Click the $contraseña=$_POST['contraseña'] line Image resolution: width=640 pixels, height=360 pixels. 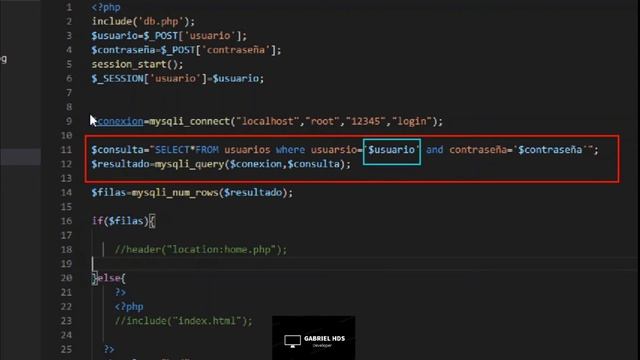[186, 50]
